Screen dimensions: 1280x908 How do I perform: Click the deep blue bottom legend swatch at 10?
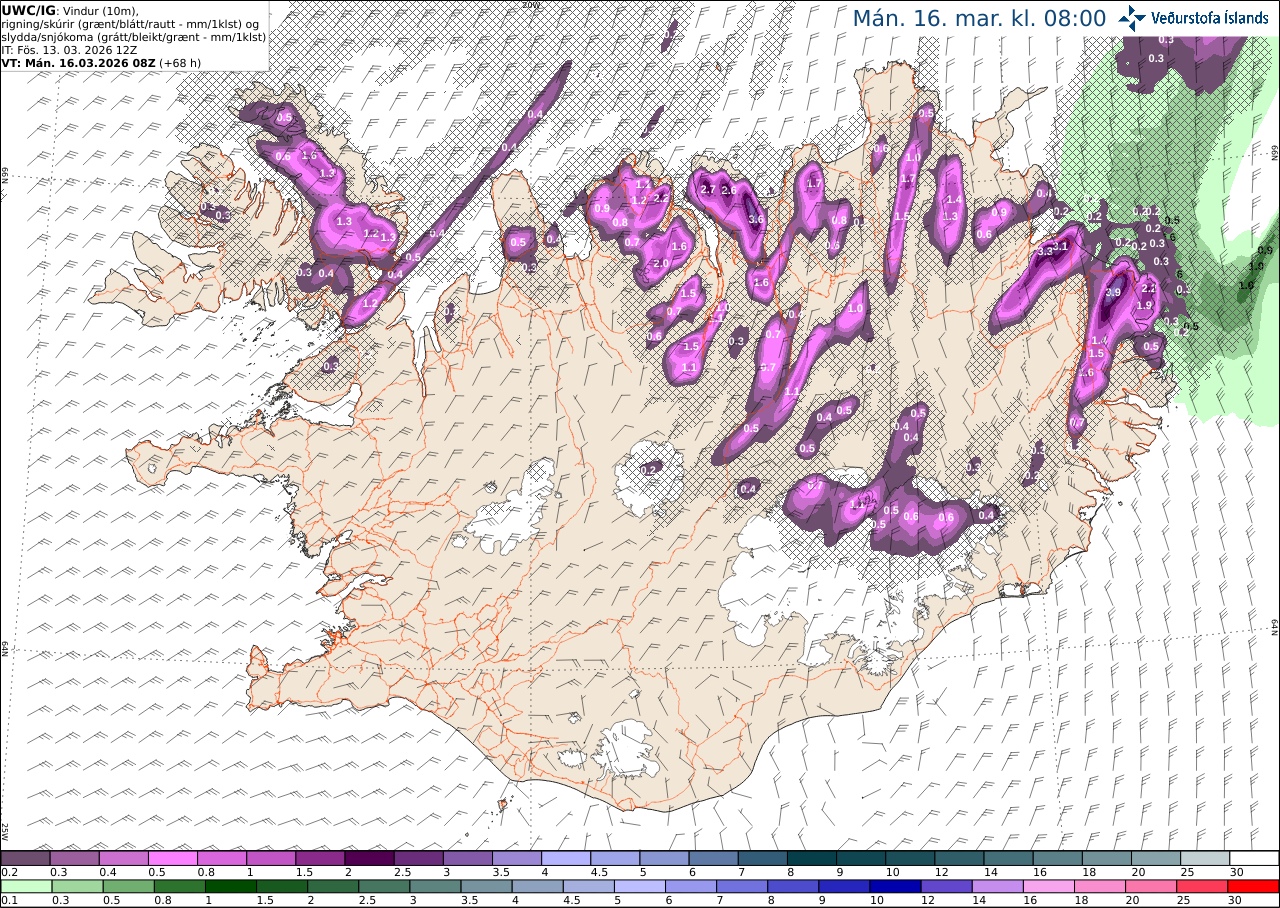coord(894,886)
